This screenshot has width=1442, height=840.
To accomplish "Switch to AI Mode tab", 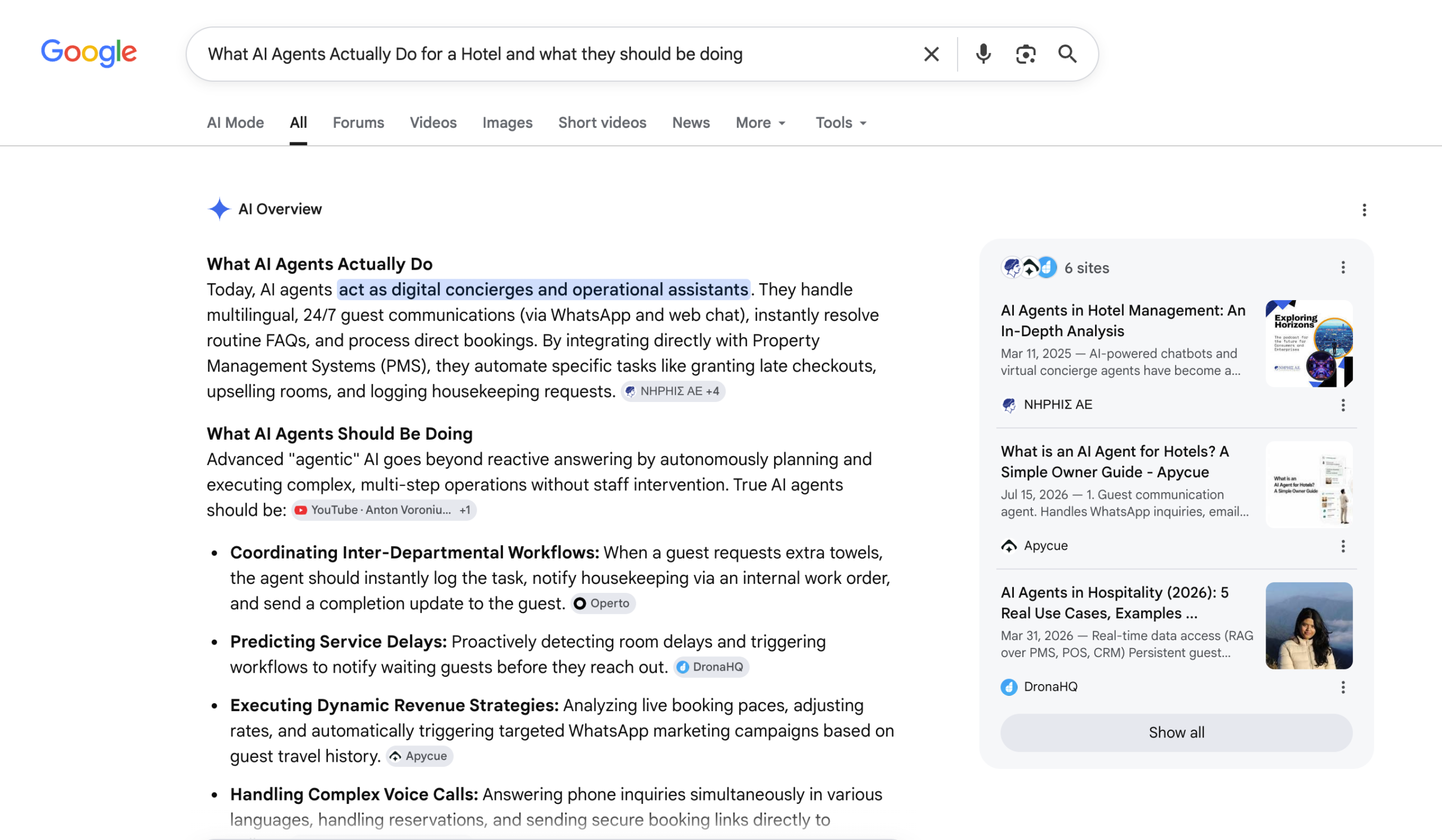I will coord(235,123).
